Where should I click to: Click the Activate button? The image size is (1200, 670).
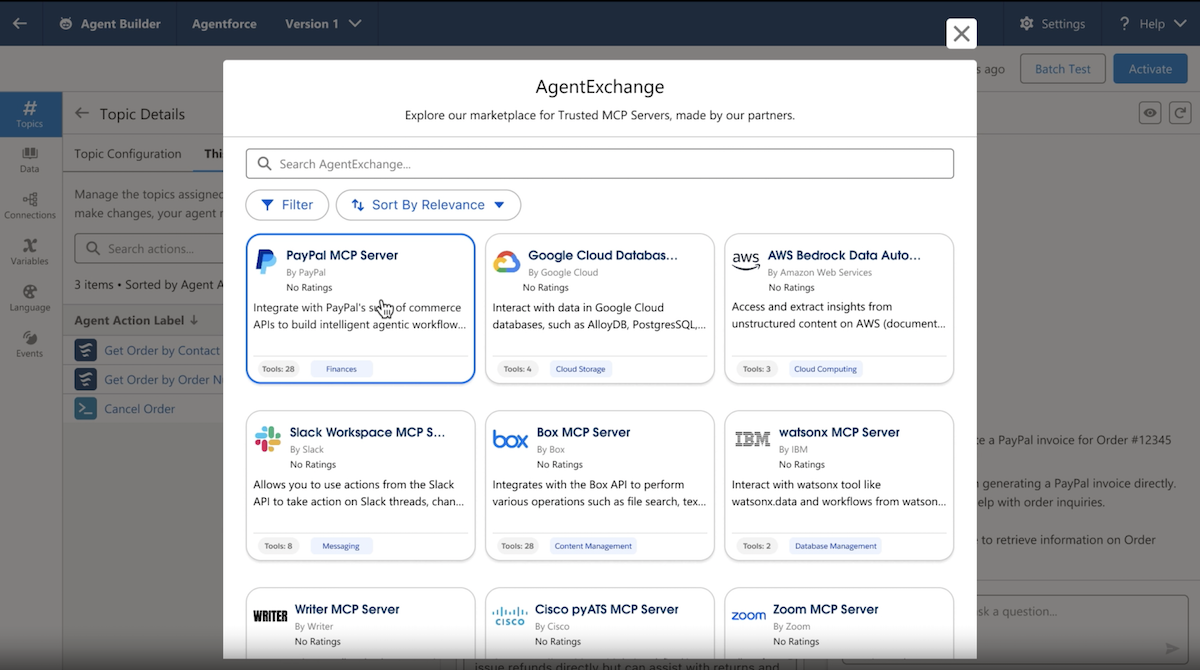[x=1150, y=69]
